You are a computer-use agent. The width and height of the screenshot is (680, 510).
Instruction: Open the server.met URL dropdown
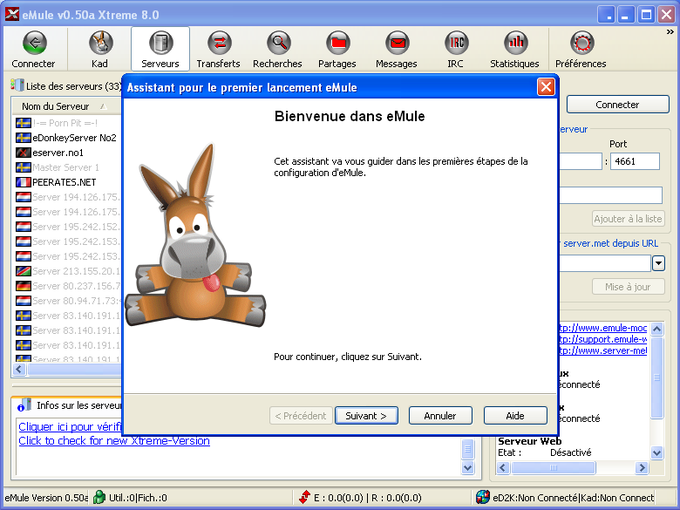(658, 263)
